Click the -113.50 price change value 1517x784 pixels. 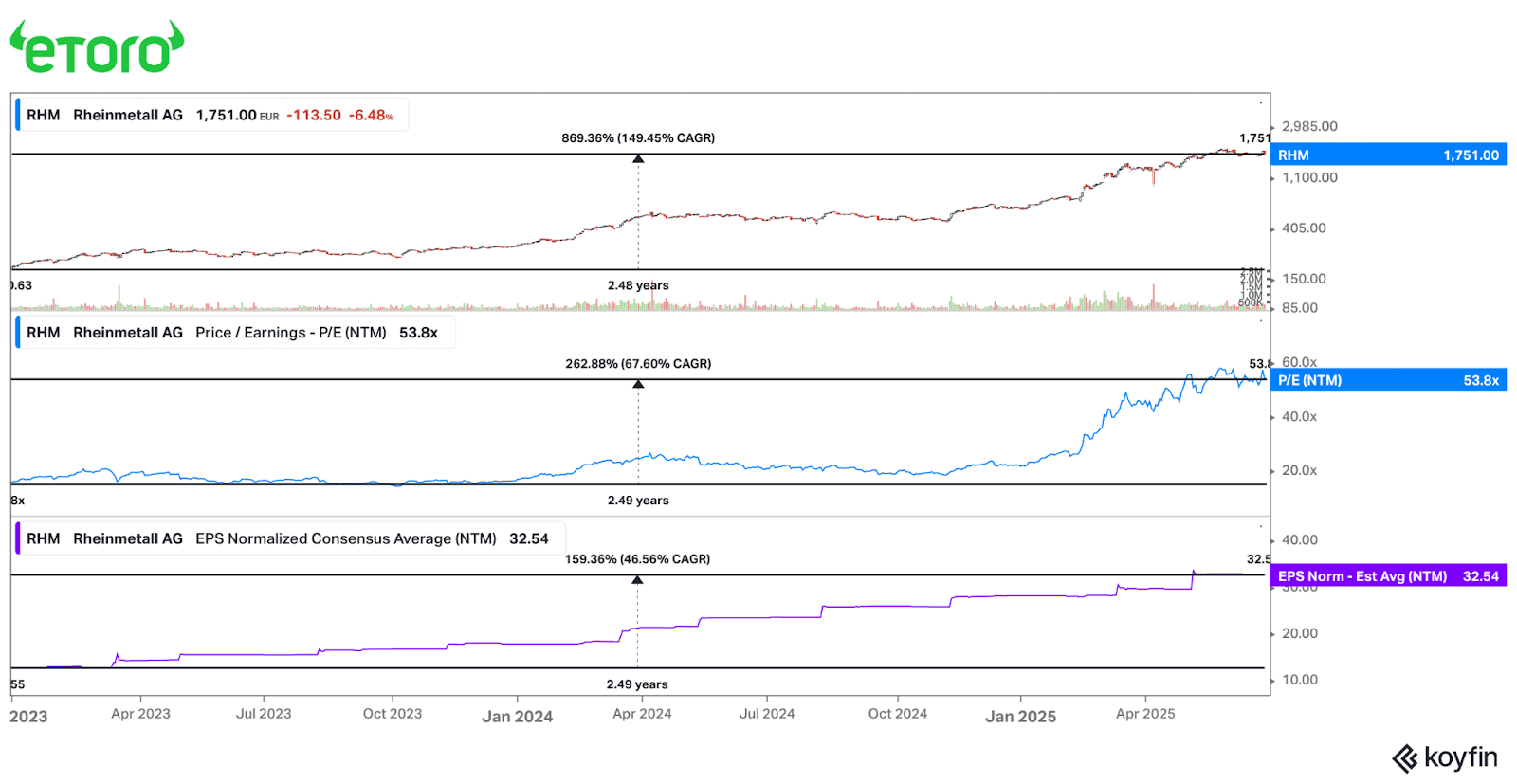[314, 115]
